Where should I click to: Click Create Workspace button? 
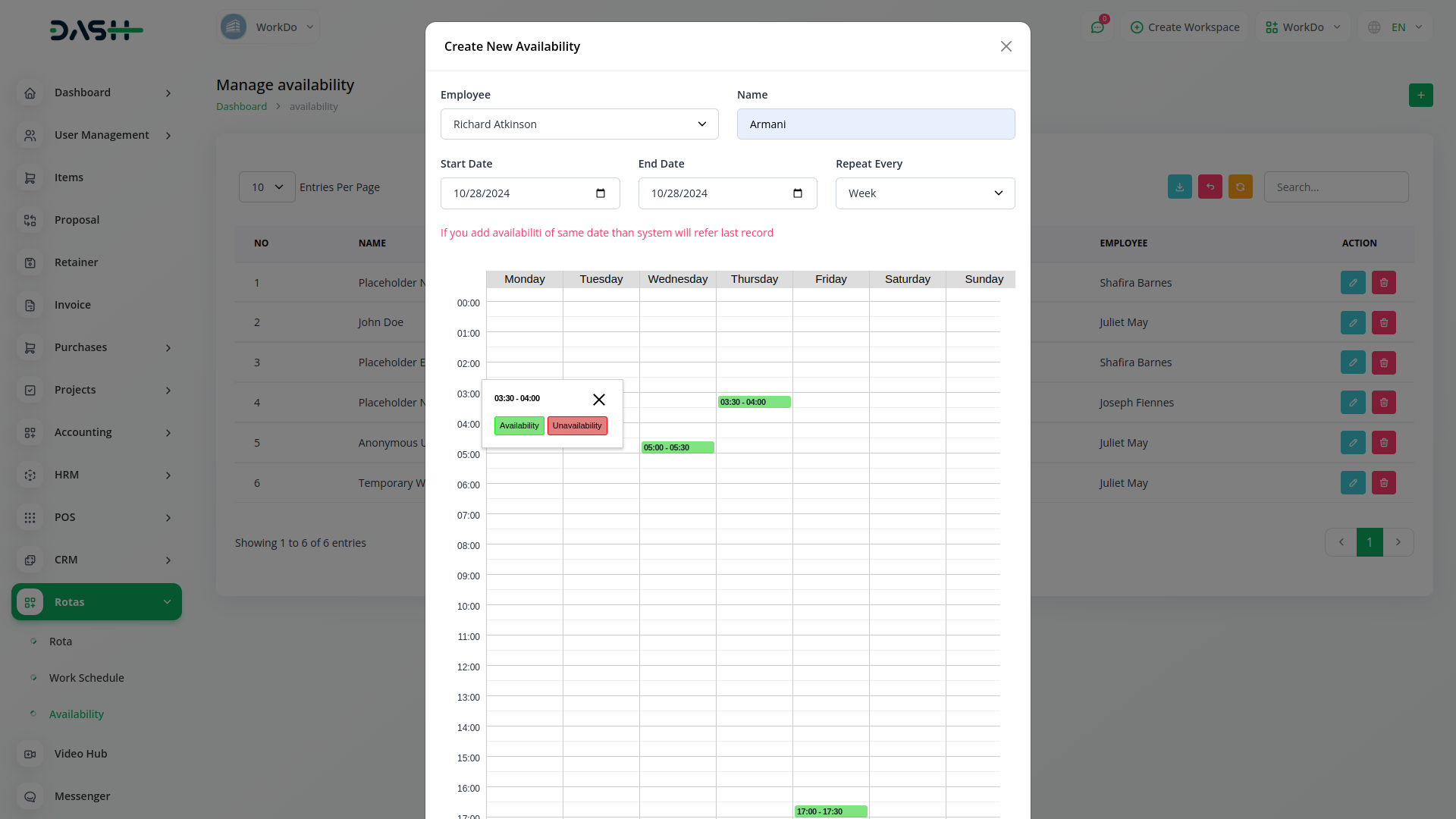click(x=1185, y=27)
